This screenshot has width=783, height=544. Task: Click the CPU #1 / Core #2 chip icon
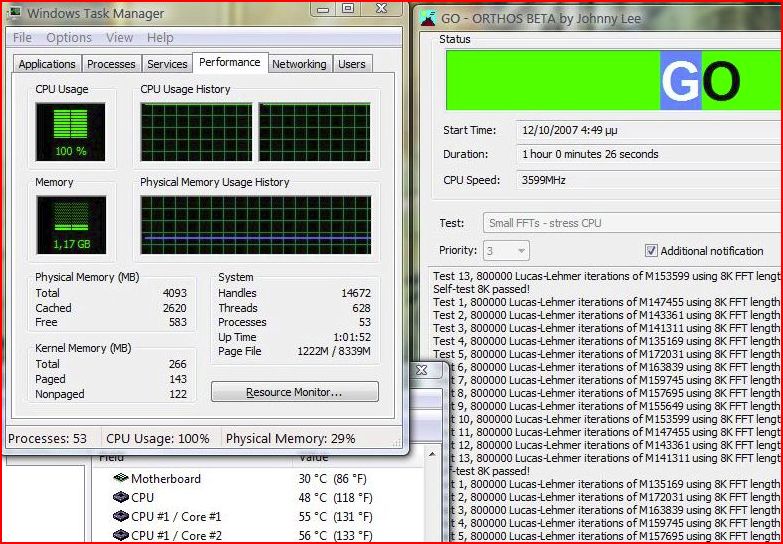coord(121,535)
